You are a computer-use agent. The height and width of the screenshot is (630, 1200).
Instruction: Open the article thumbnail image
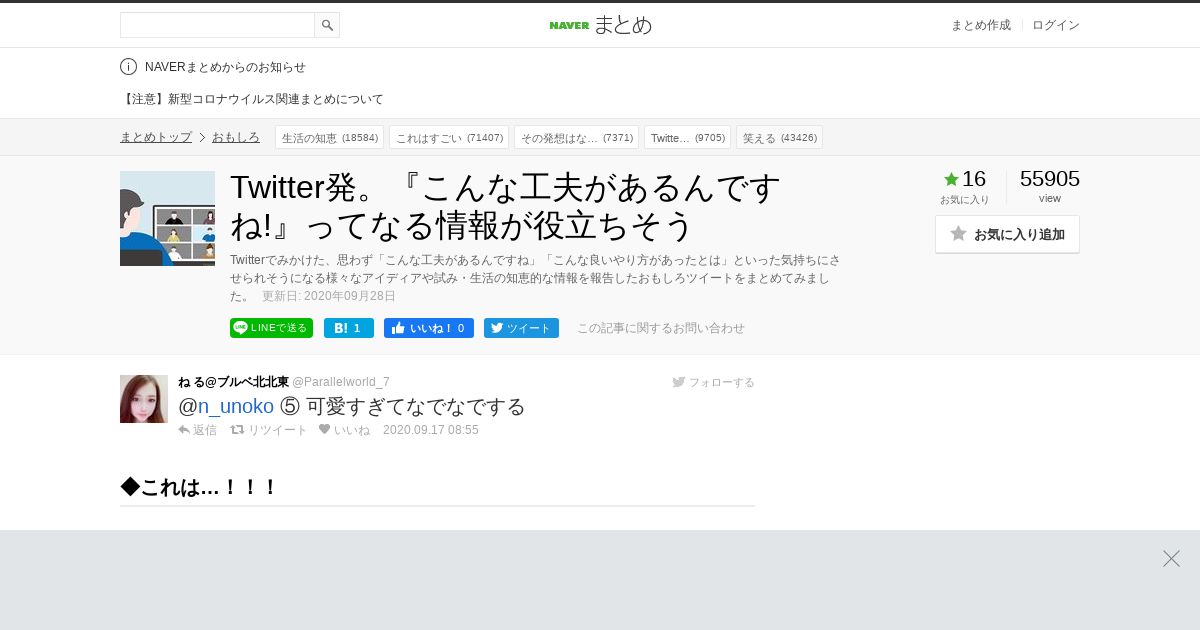point(167,218)
